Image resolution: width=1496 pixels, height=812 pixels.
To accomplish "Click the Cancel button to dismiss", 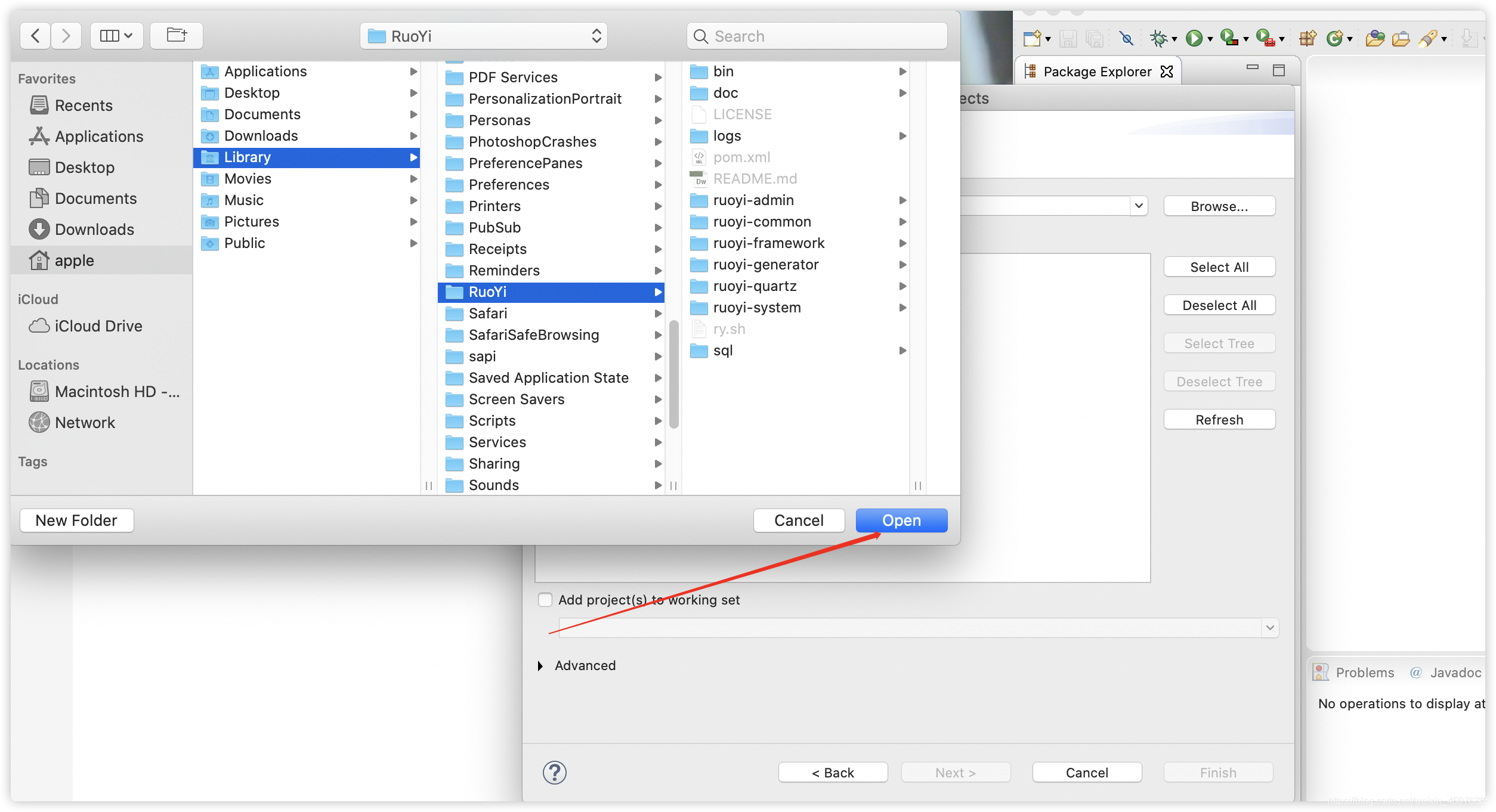I will 800,519.
